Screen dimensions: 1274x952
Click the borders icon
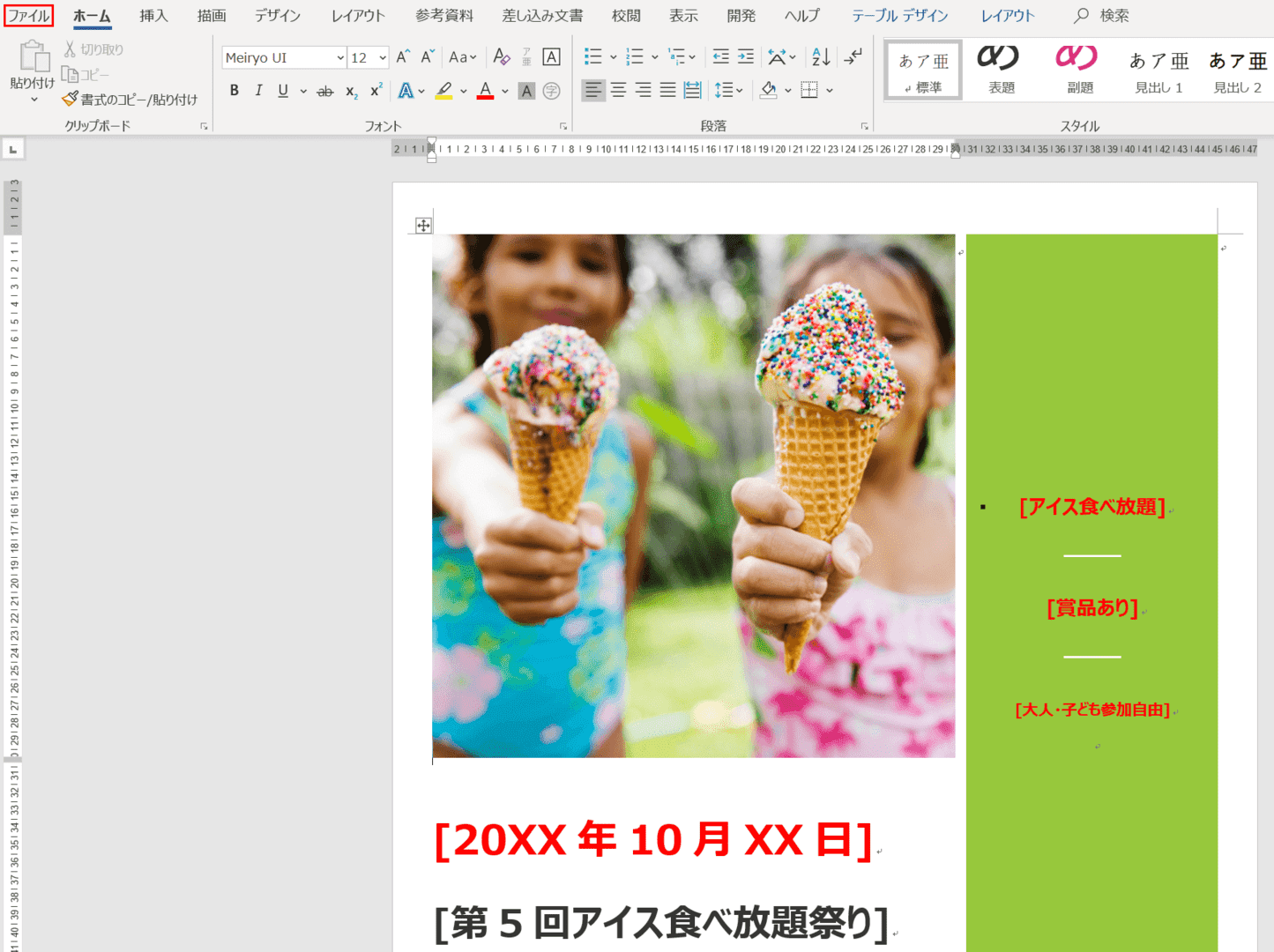[x=809, y=90]
